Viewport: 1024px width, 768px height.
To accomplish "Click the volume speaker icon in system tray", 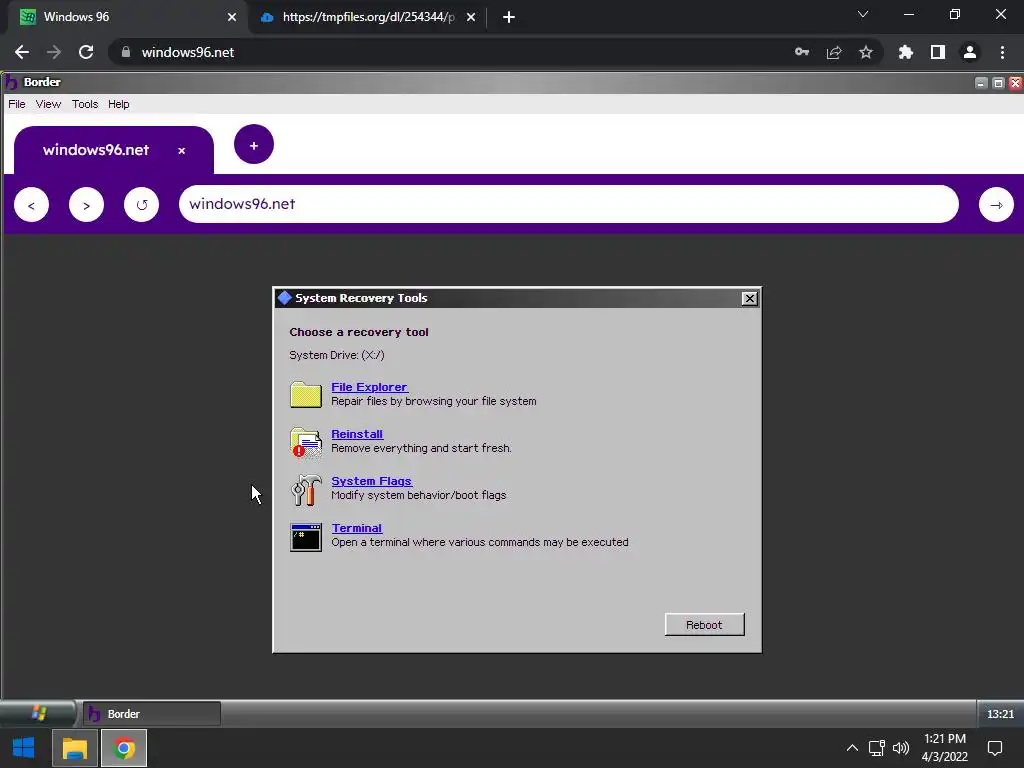I will tap(901, 748).
